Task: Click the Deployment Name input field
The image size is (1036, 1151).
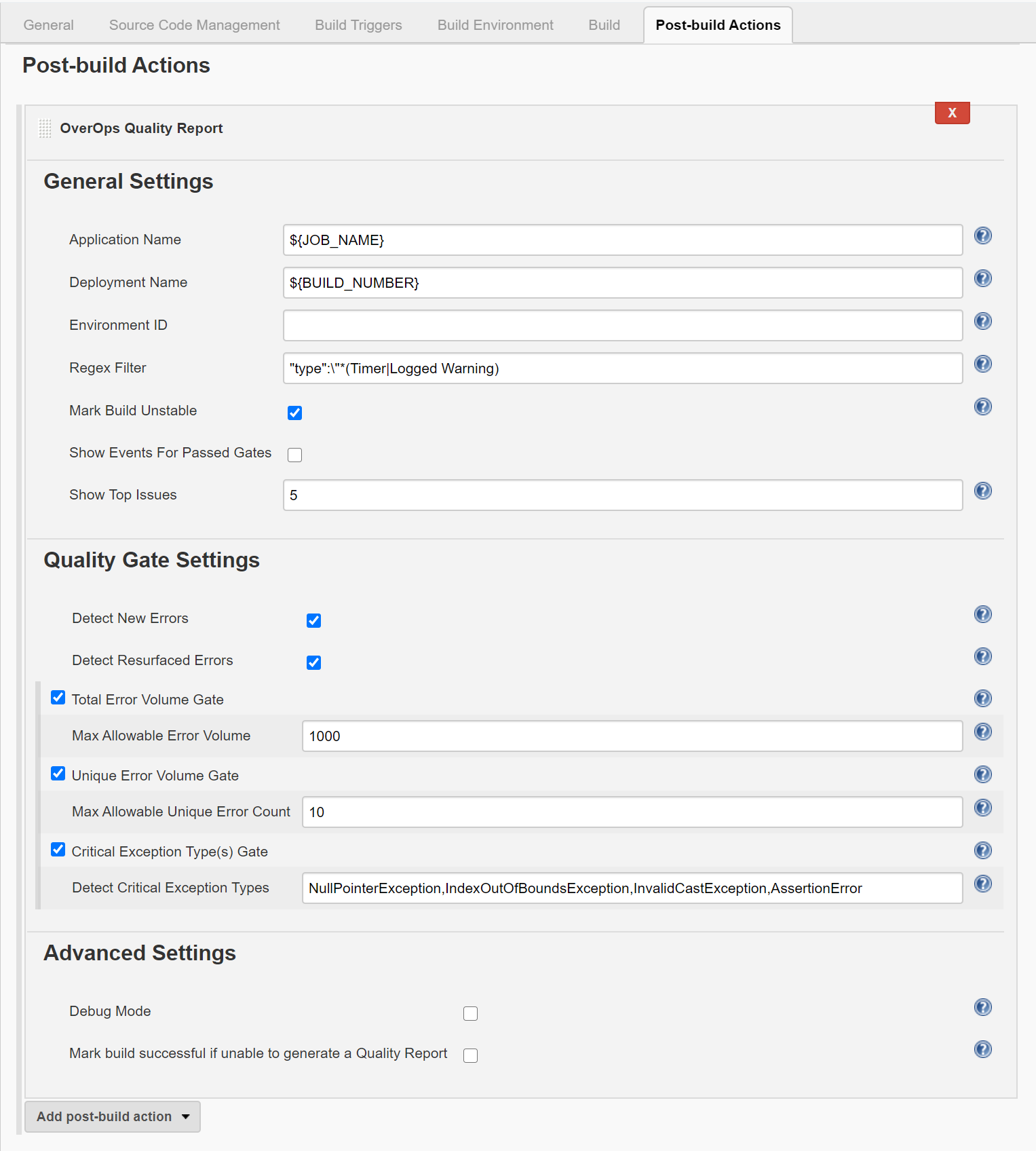Action: tap(623, 283)
